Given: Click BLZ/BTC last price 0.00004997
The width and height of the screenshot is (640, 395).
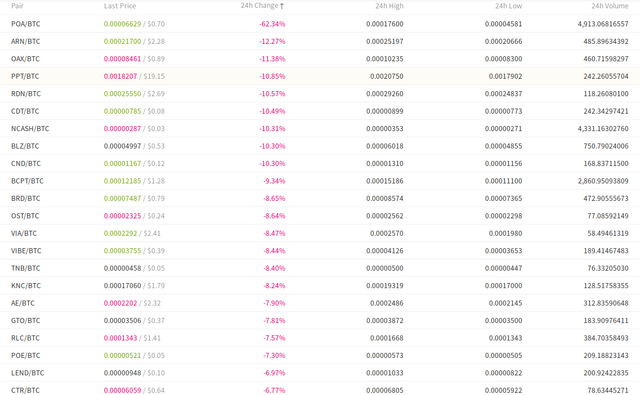Looking at the screenshot, I should pos(122,146).
